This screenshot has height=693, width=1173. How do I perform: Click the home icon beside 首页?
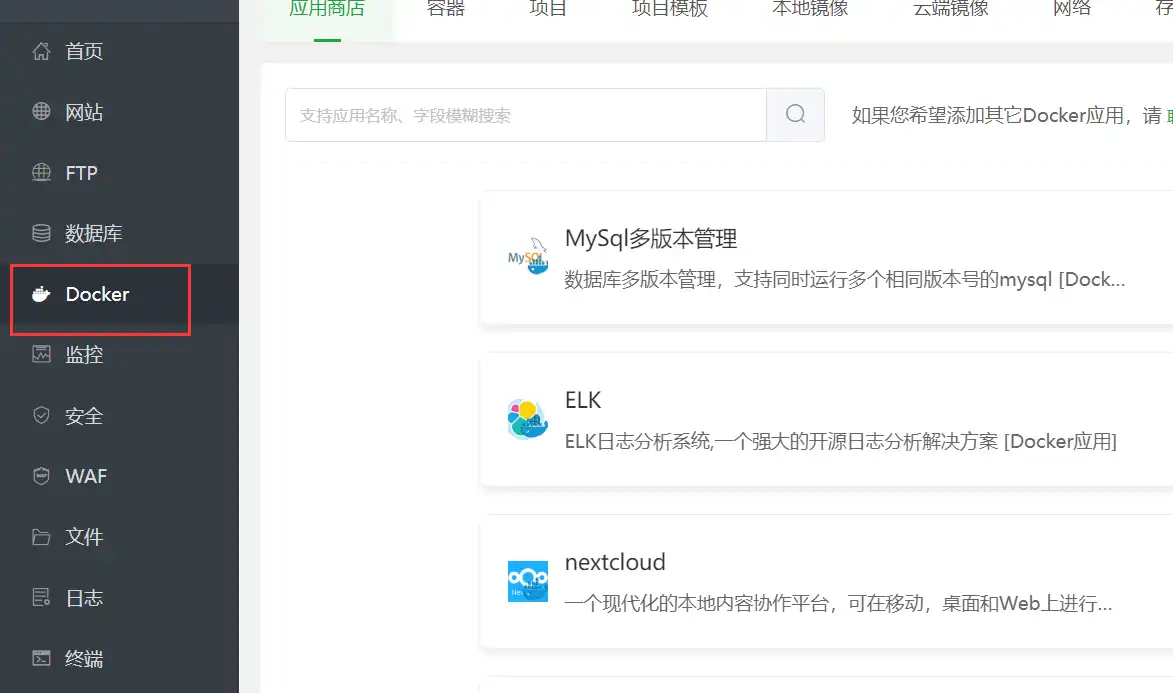[41, 51]
